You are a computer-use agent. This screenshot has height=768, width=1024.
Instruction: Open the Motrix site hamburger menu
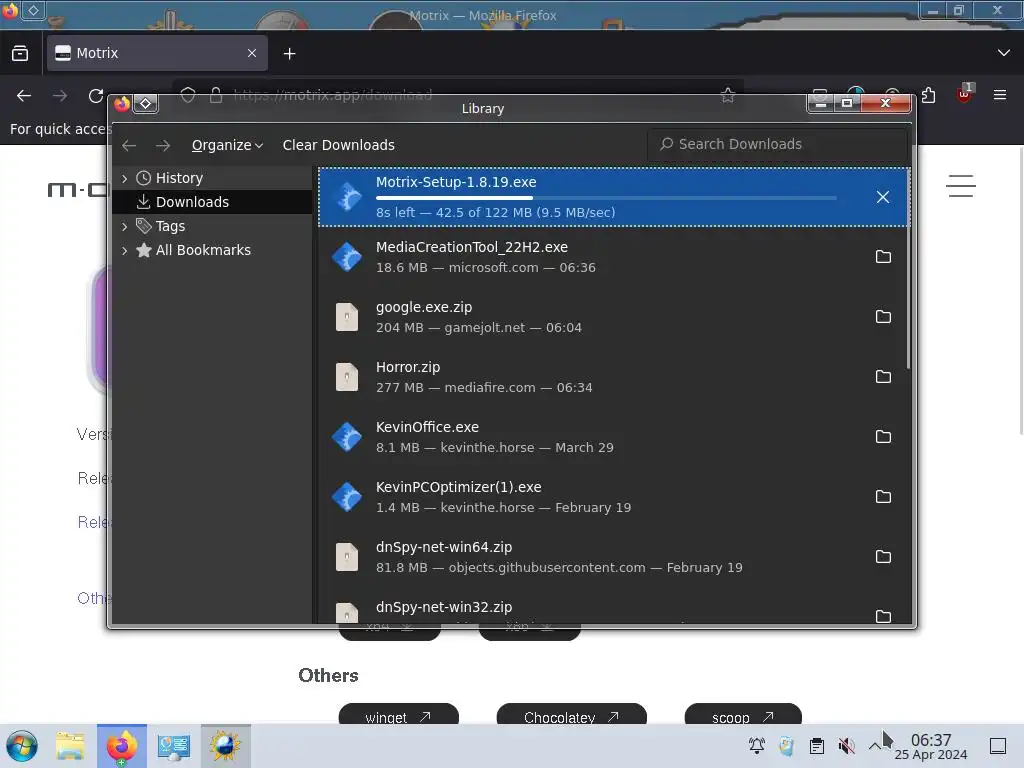[961, 186]
